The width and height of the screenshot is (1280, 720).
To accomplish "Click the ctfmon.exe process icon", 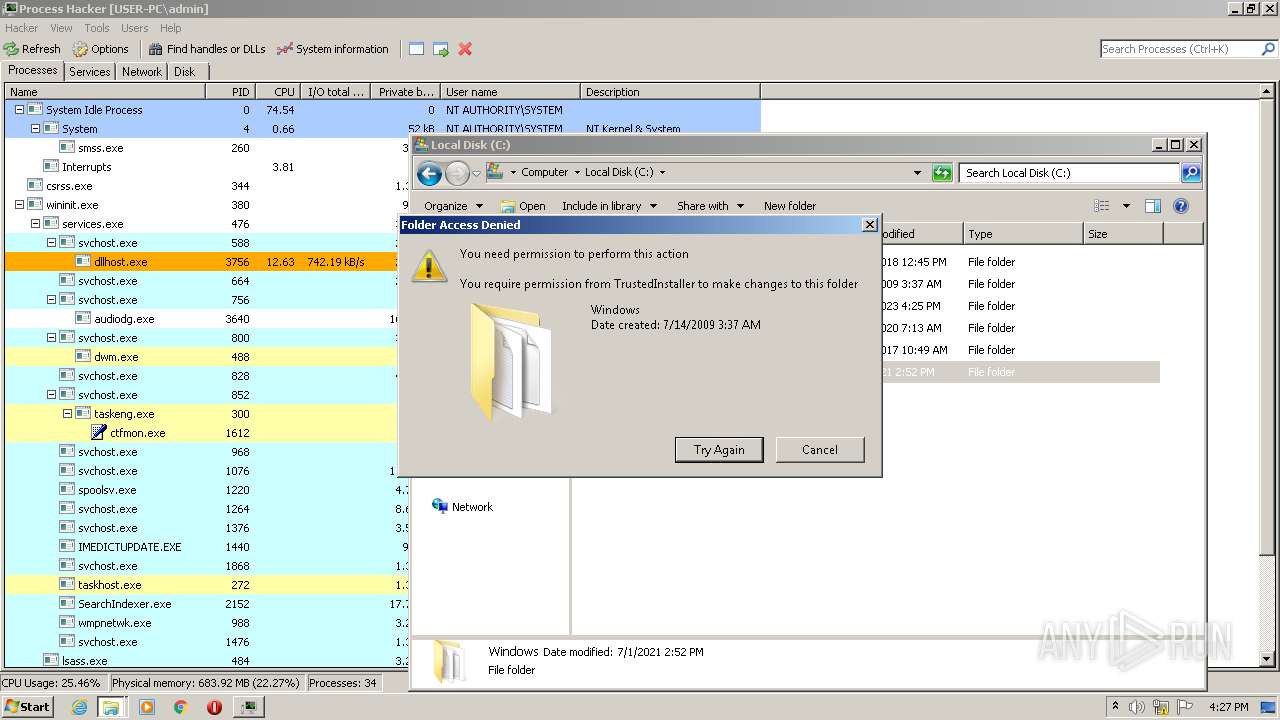I will point(98,433).
